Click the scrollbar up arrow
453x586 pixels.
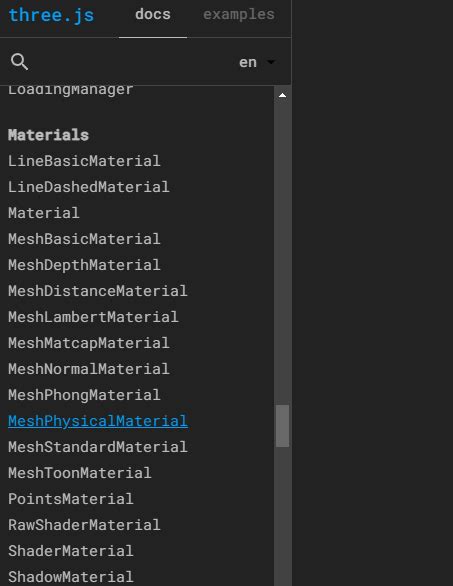point(283,96)
